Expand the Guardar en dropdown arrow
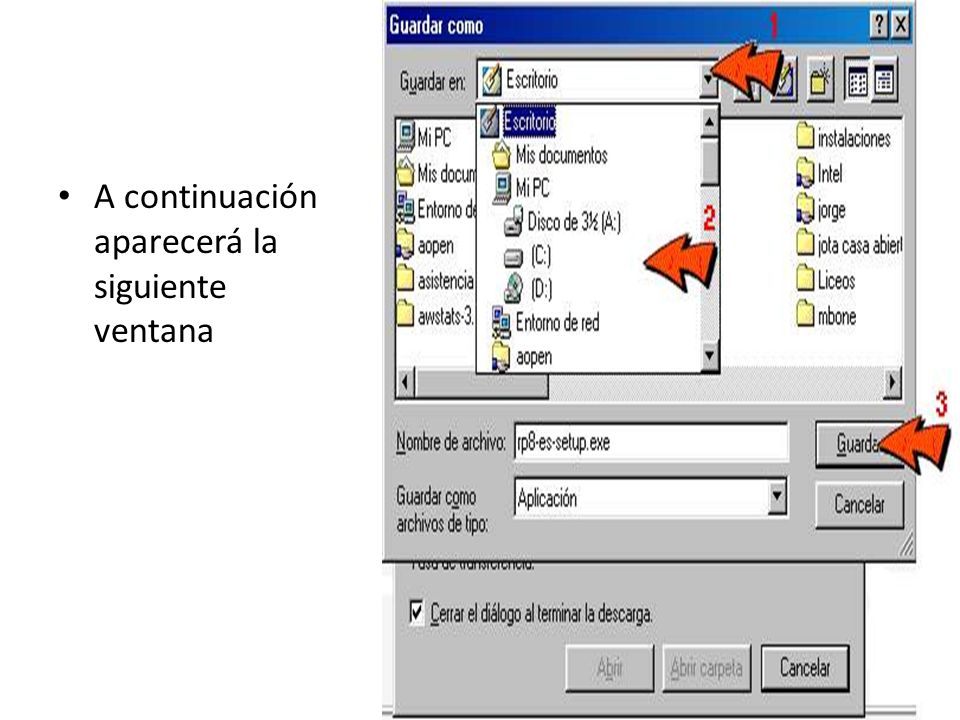This screenshot has width=960, height=720. [x=708, y=80]
